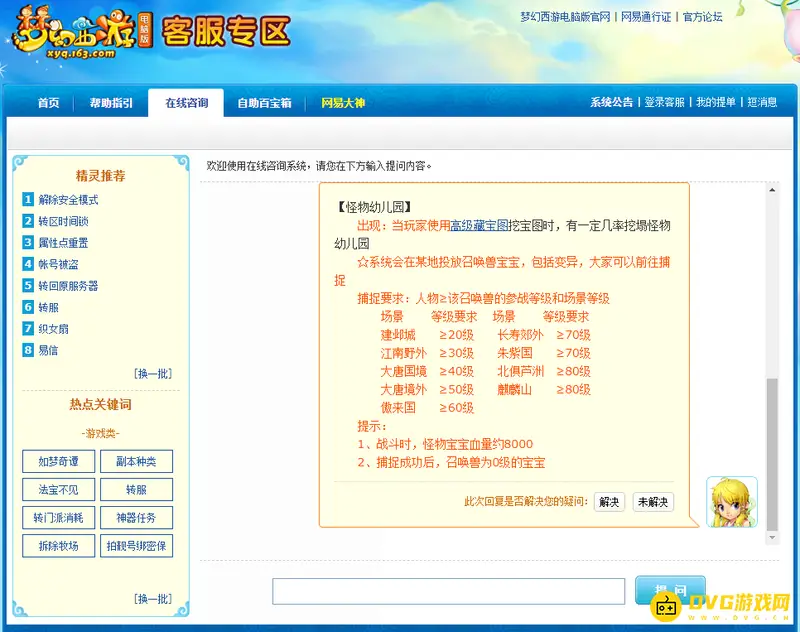This screenshot has height=632, width=800.
Task: Click 换一批 below hot keywords
Action: click(x=153, y=599)
